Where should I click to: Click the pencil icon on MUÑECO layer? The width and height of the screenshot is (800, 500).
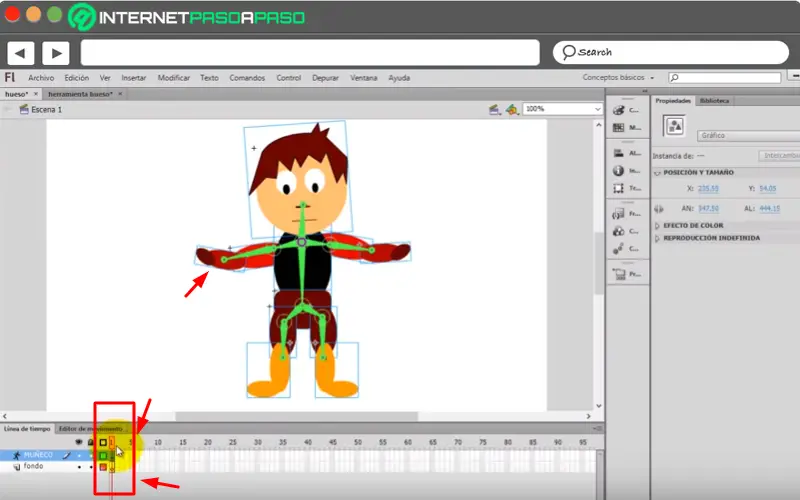click(x=66, y=455)
